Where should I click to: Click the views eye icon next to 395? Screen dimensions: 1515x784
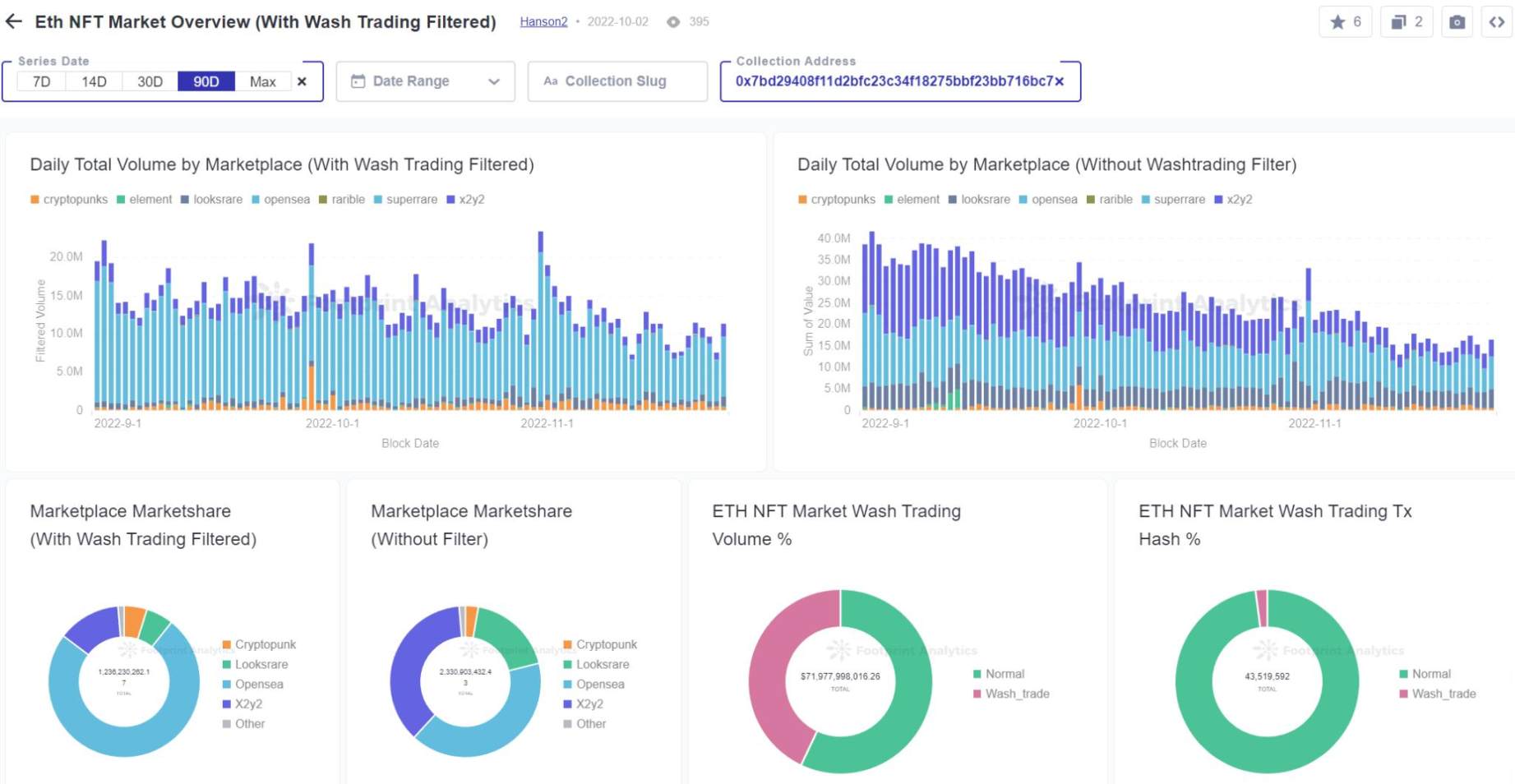(674, 22)
